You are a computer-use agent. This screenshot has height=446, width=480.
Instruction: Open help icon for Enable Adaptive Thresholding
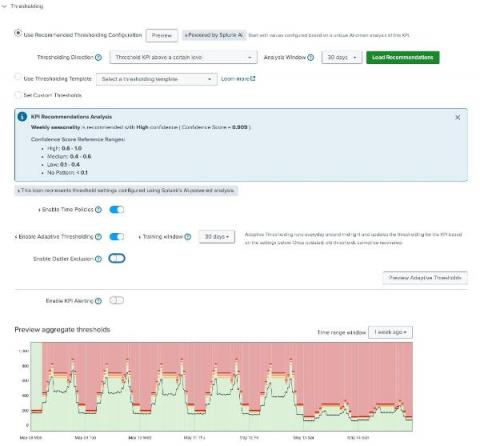[98, 237]
